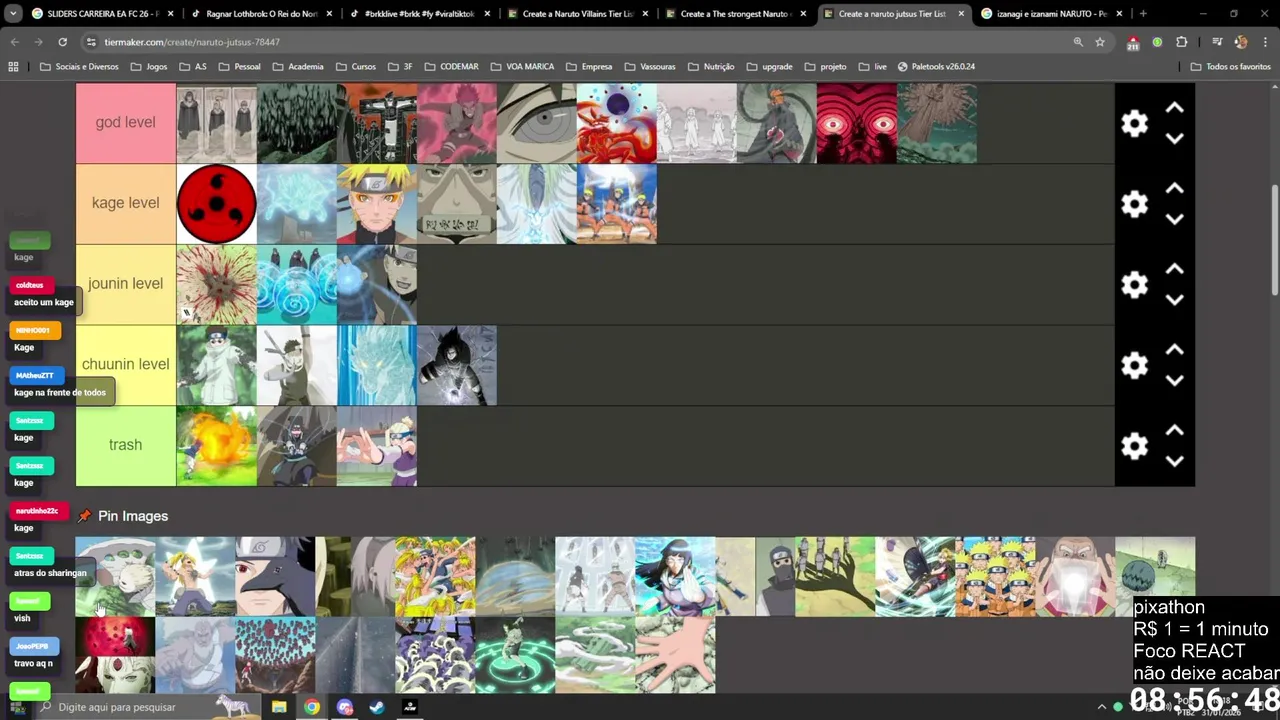The width and height of the screenshot is (1280, 720).
Task: Open the browser zoom magnifier icon
Action: pyautogui.click(x=1078, y=42)
